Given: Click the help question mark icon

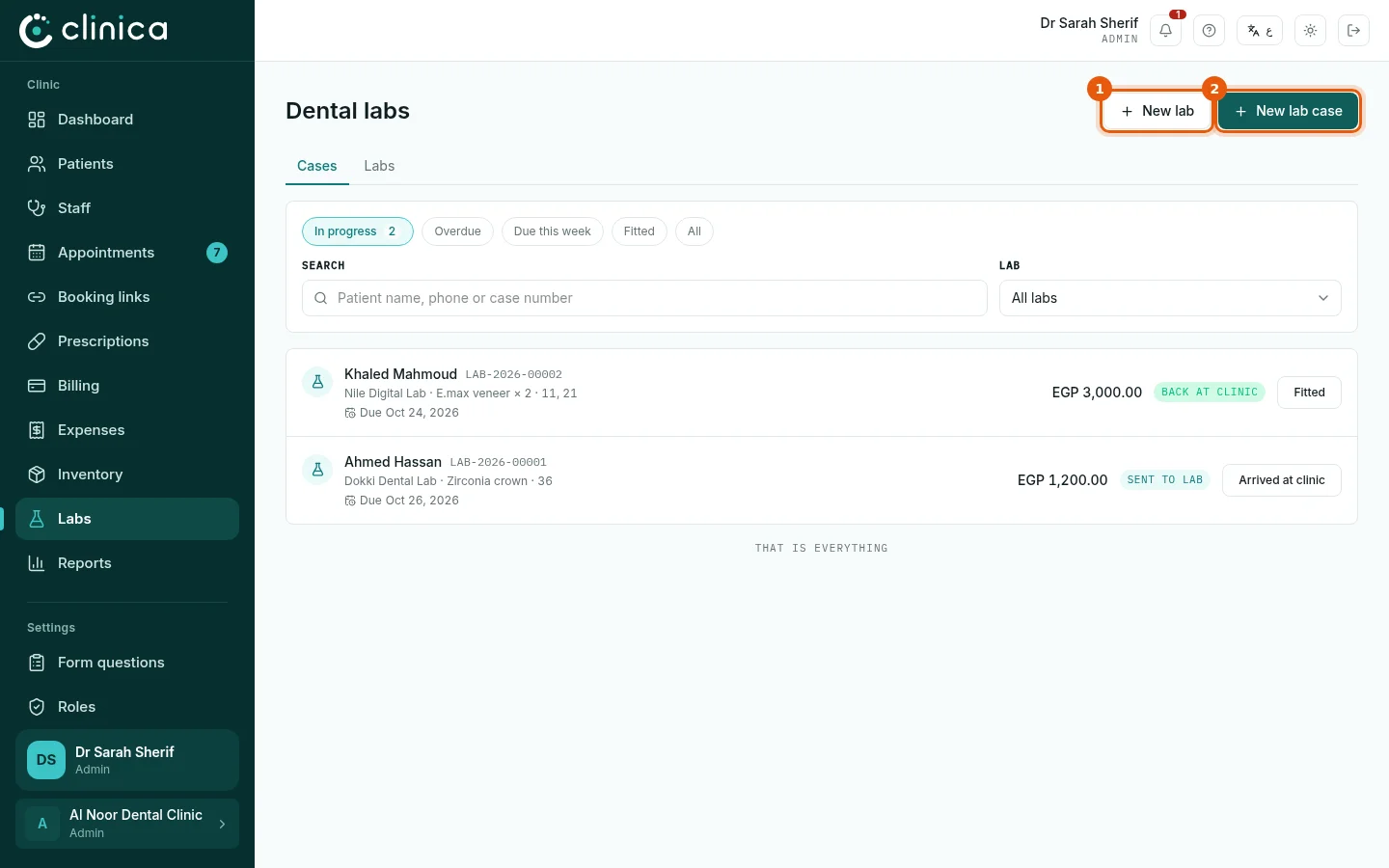Looking at the screenshot, I should coord(1209,31).
